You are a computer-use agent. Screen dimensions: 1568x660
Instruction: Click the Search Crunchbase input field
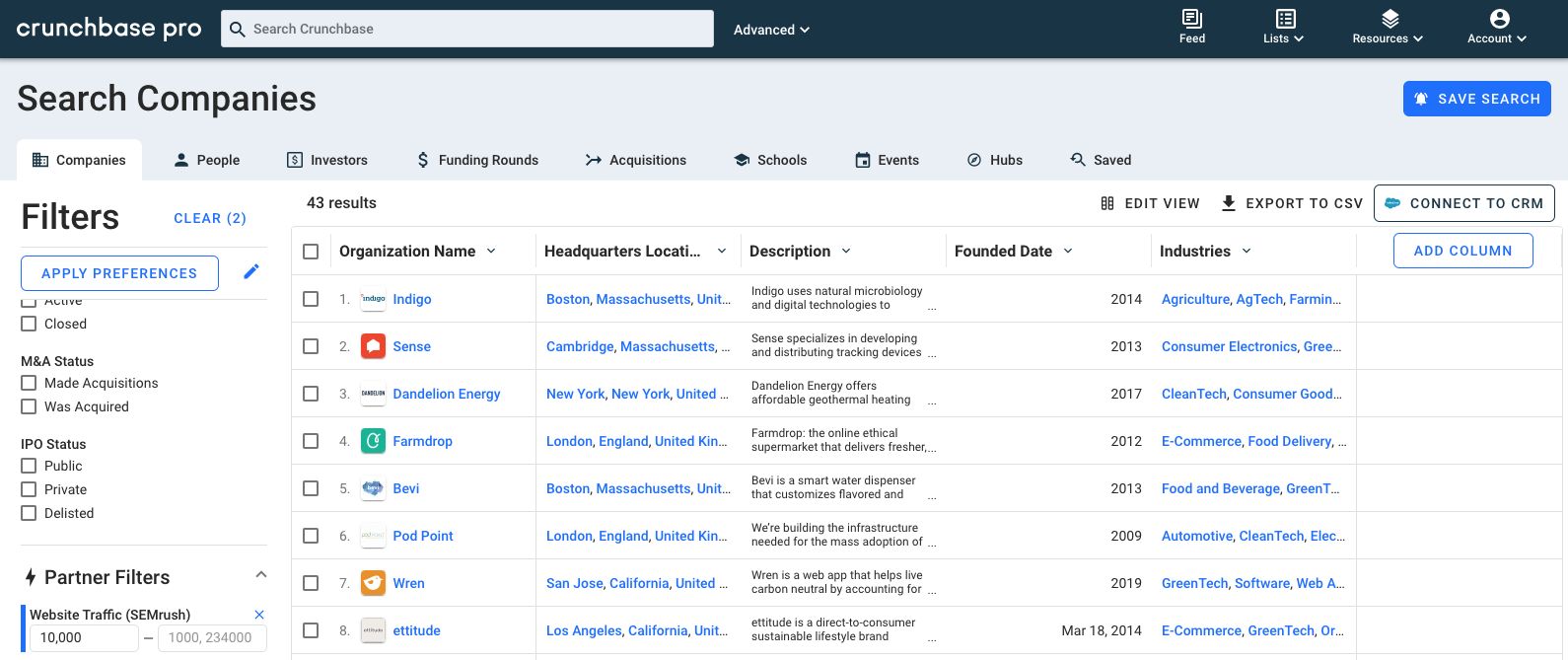click(x=467, y=29)
